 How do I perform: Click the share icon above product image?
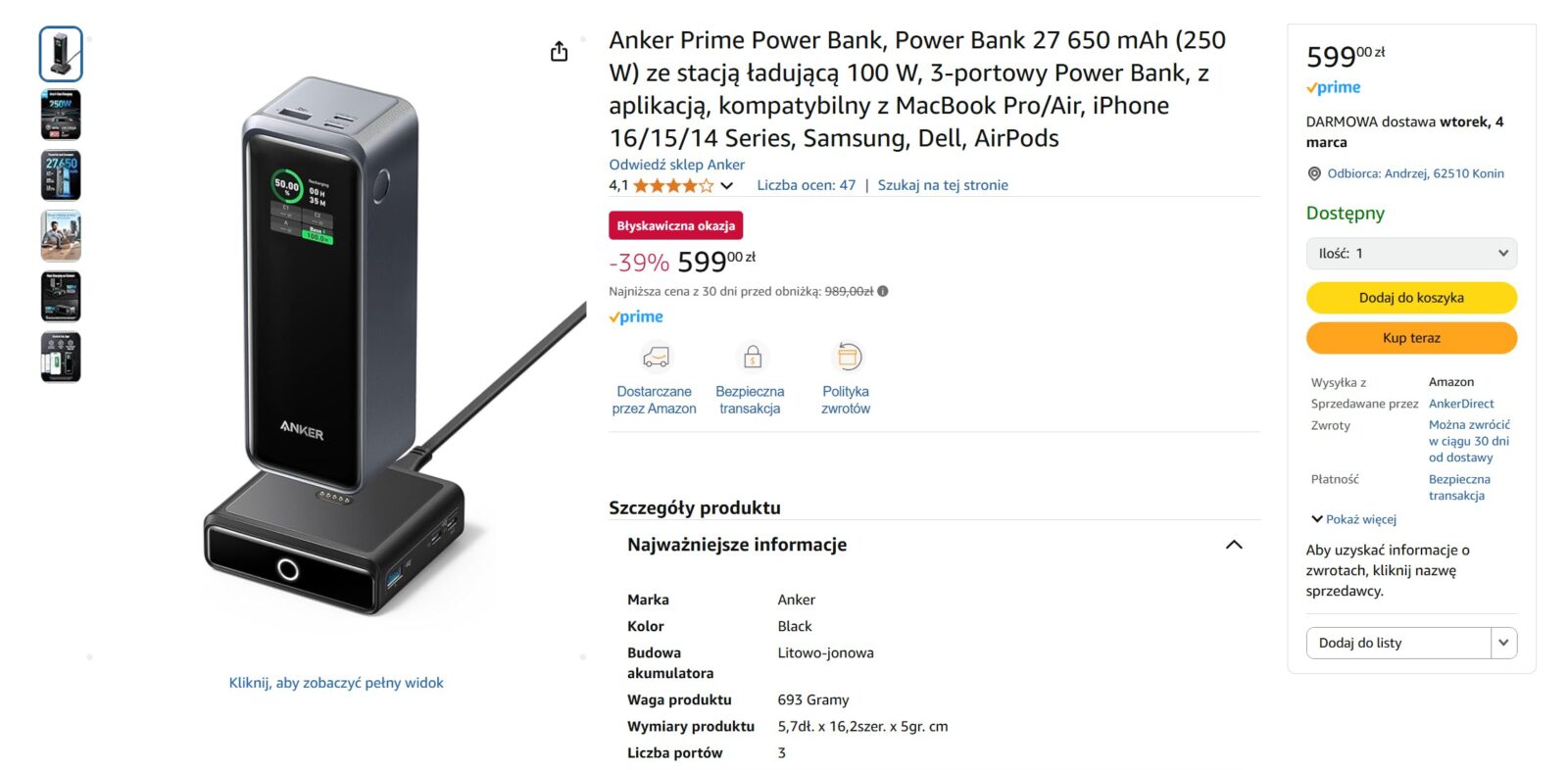(559, 52)
